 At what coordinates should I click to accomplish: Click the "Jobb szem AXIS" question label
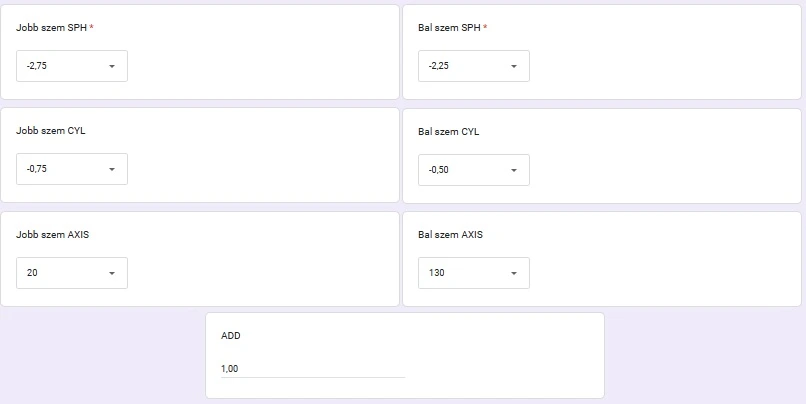coord(53,235)
